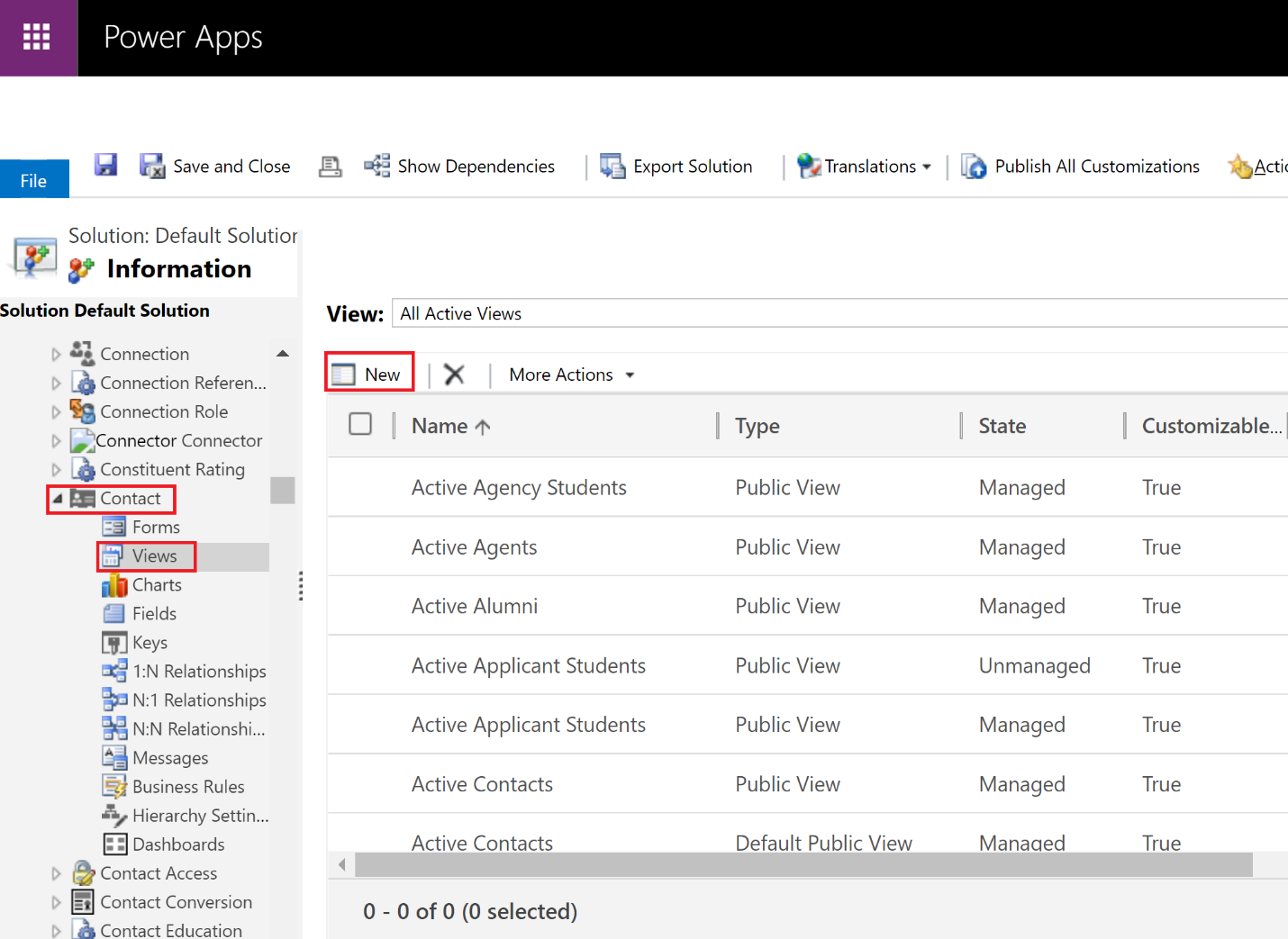Image resolution: width=1288 pixels, height=939 pixels.
Task: Open the Translations dropdown arrow
Action: pos(927,167)
